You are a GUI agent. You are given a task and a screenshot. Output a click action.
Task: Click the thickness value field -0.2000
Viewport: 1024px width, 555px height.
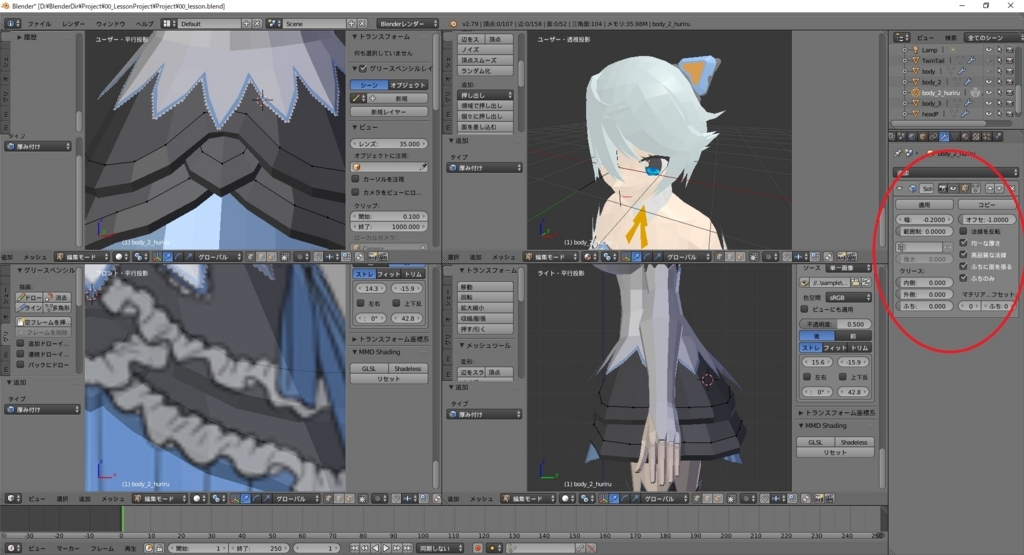[x=925, y=219]
